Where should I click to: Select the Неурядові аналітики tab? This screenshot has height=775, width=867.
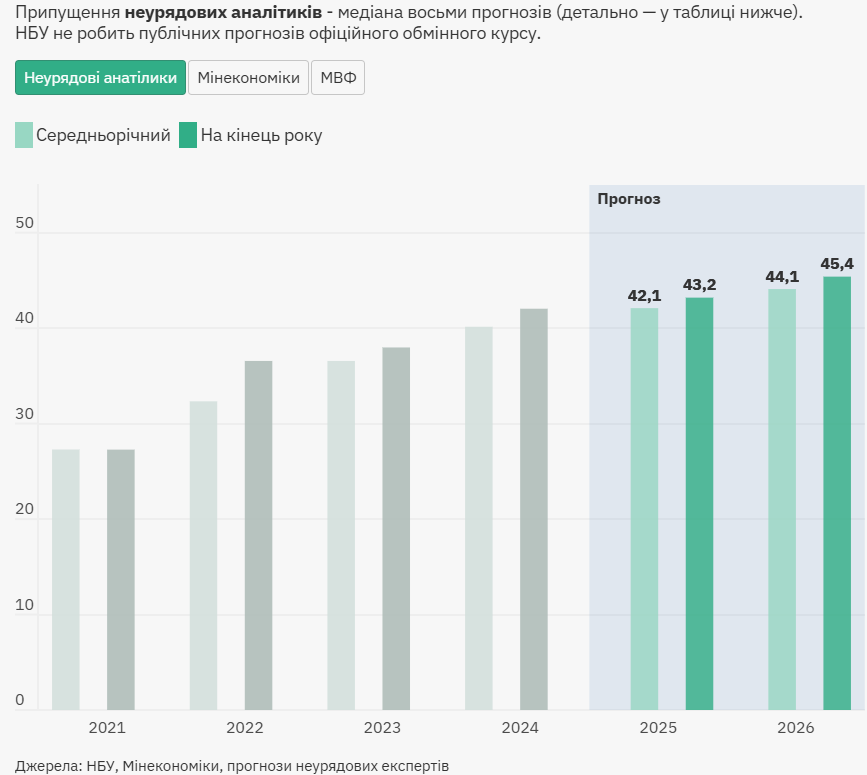(100, 78)
